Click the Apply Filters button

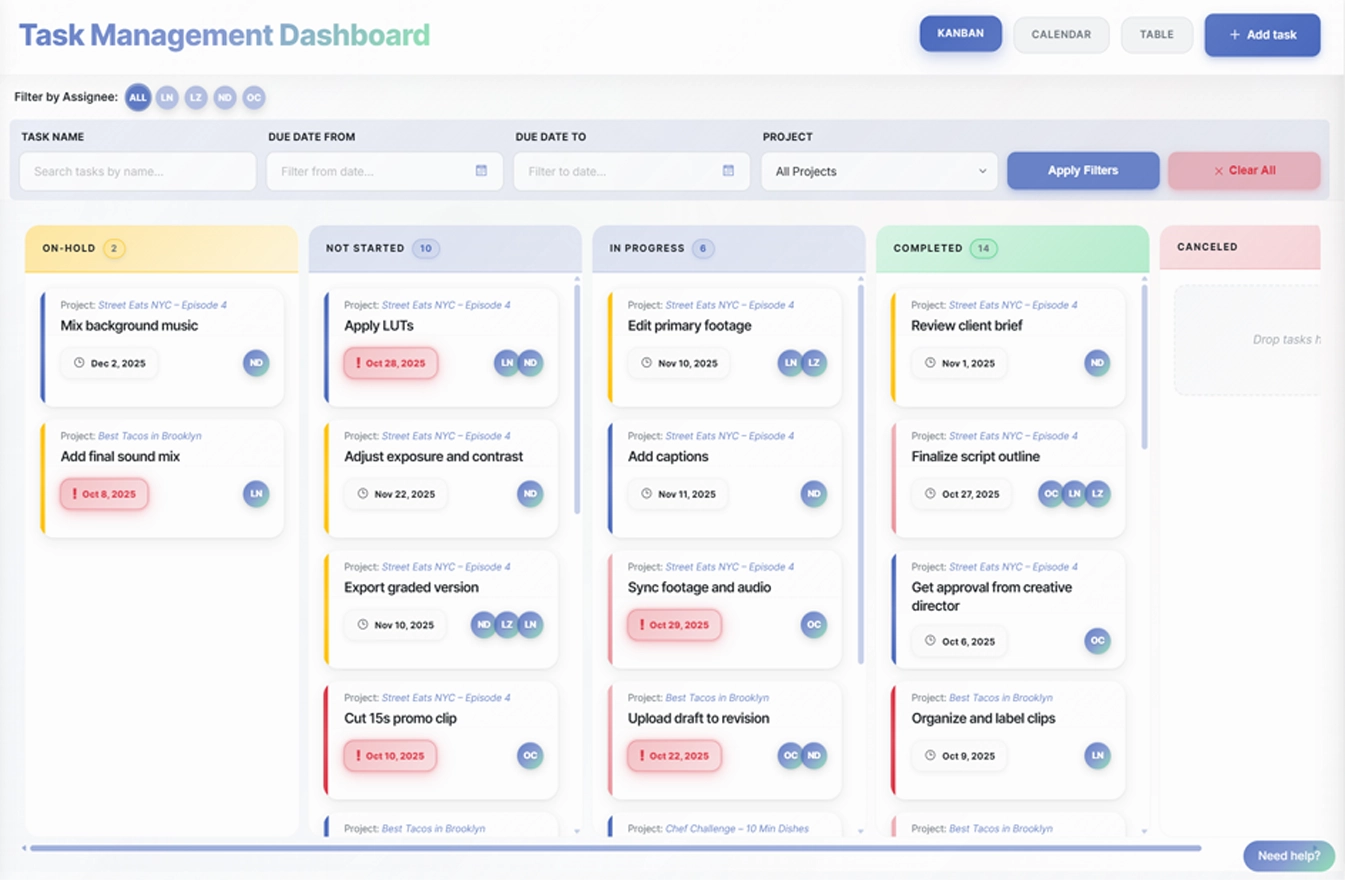1082,170
